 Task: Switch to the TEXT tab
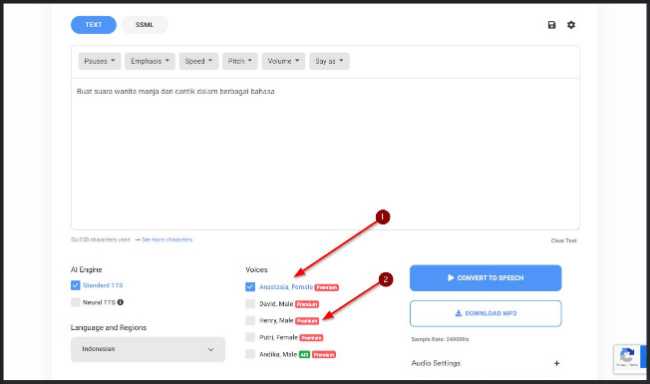(94, 25)
